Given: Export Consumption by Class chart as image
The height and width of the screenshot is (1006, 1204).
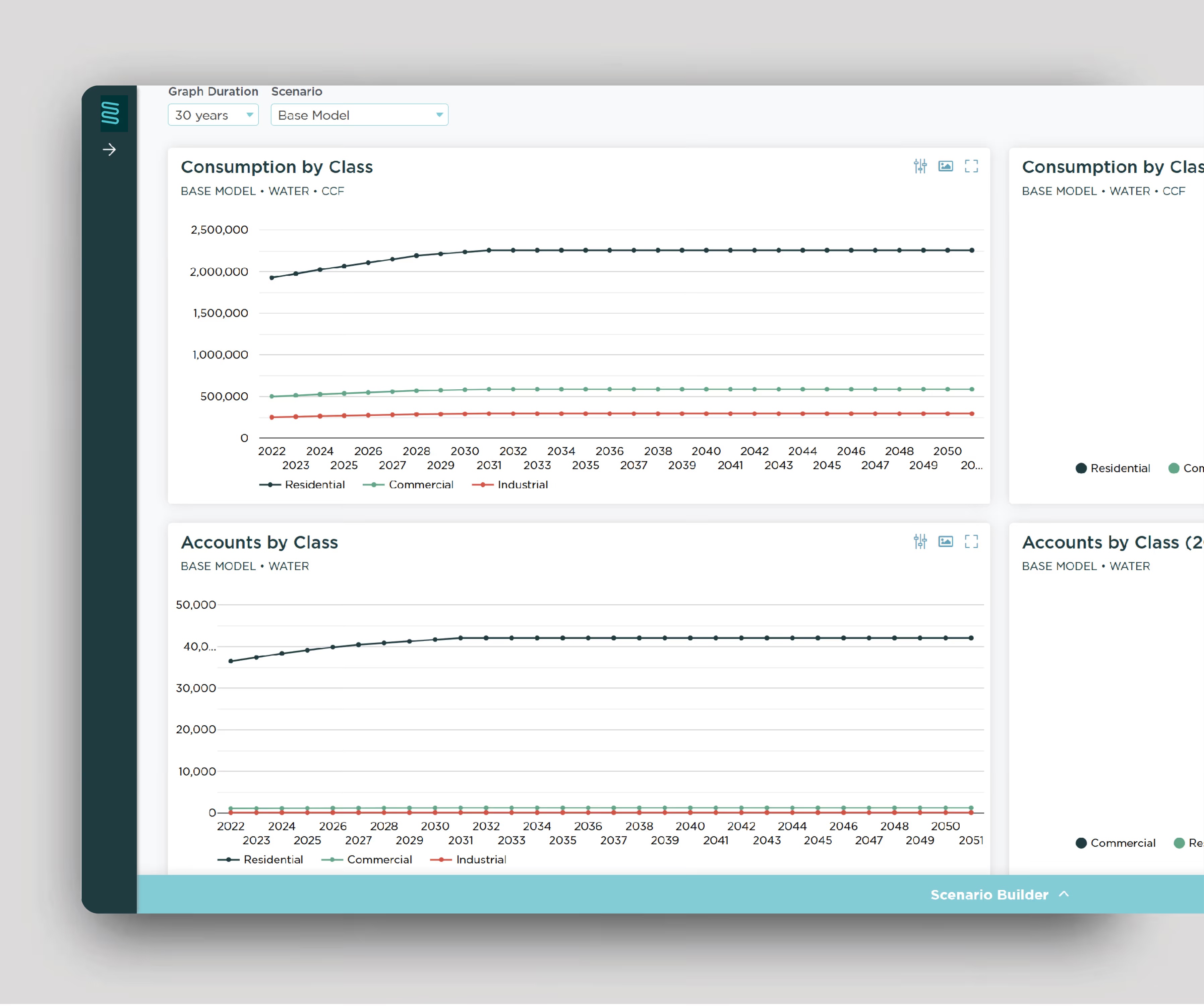Looking at the screenshot, I should 946,166.
